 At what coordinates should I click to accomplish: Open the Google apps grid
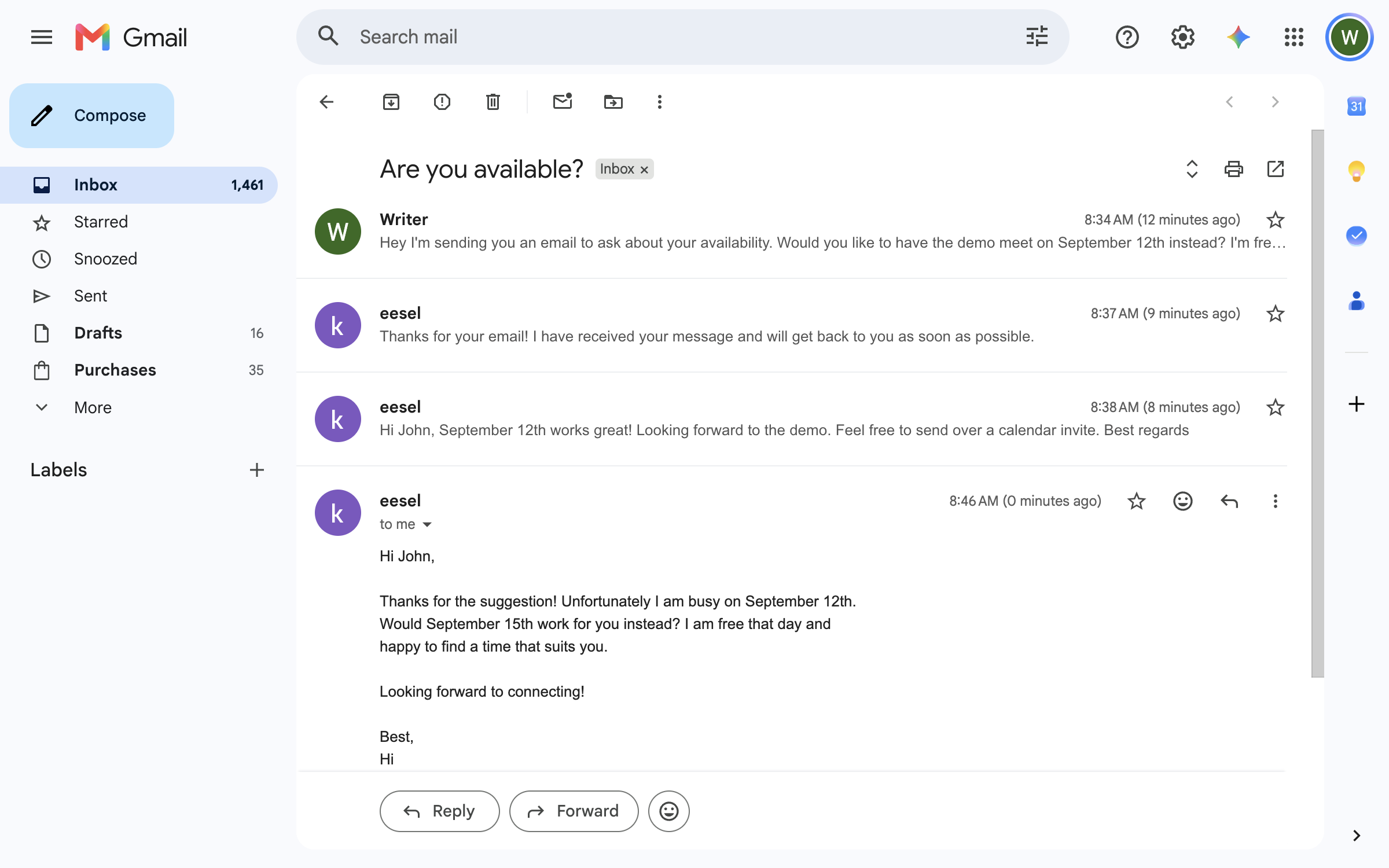coord(1294,38)
